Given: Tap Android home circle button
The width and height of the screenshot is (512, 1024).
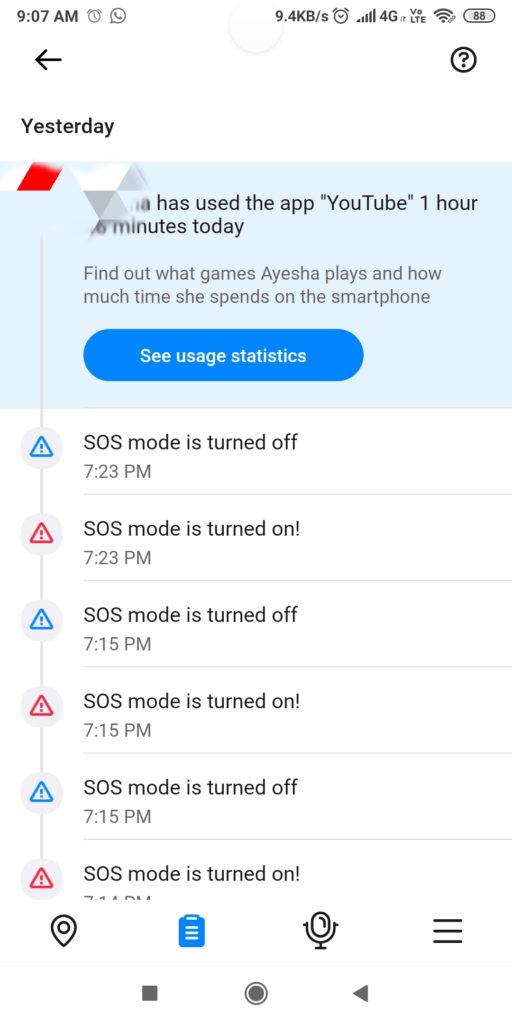Looking at the screenshot, I should (256, 993).
